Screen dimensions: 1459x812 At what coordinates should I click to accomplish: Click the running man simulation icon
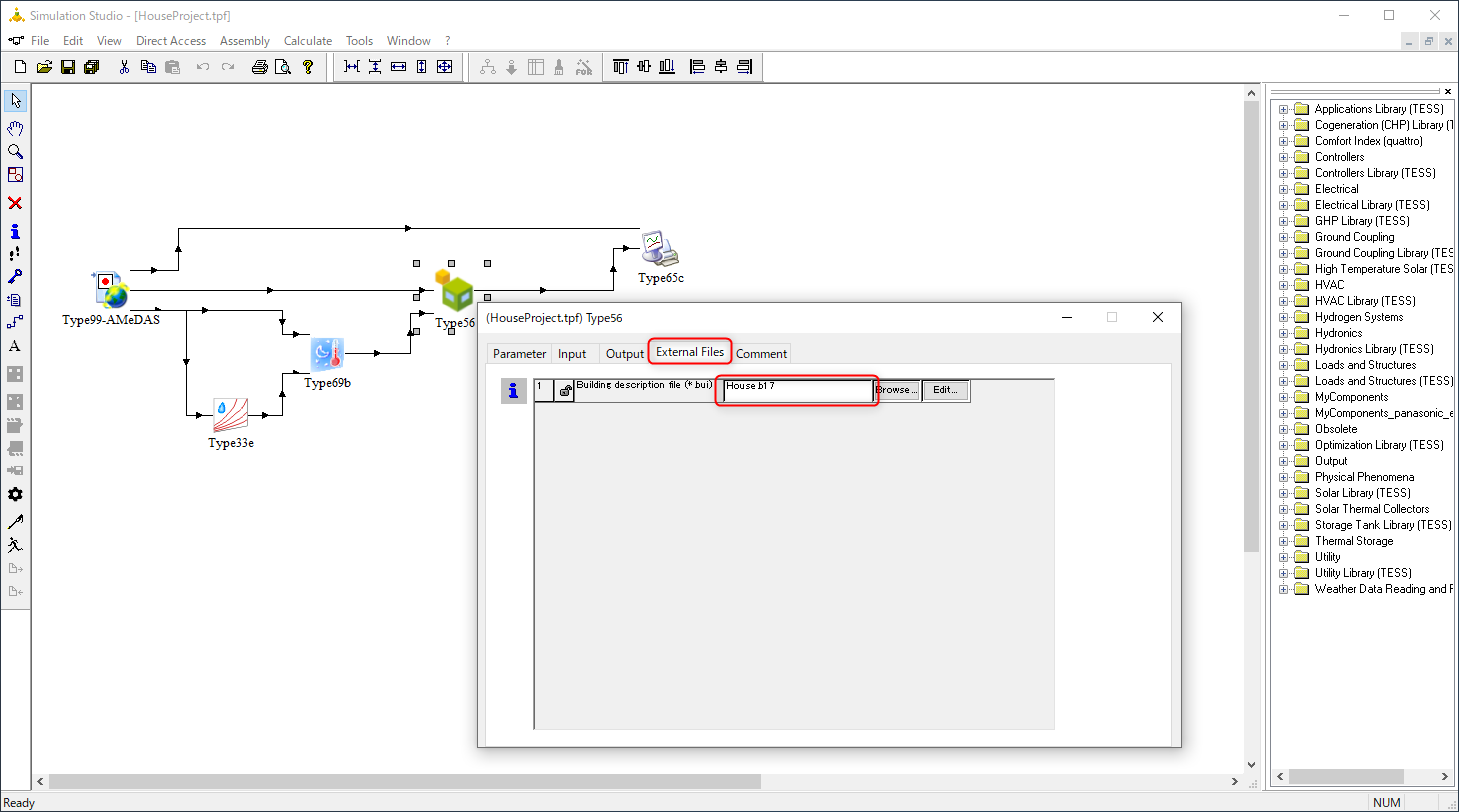click(x=15, y=545)
